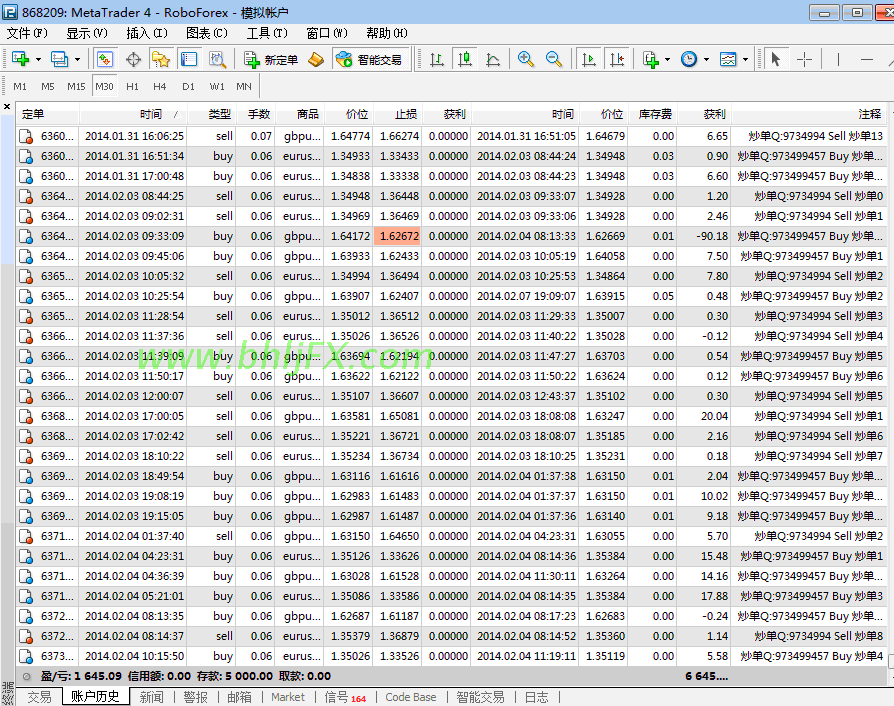
Task: Switch to the 警报 tab
Action: pyautogui.click(x=196, y=697)
